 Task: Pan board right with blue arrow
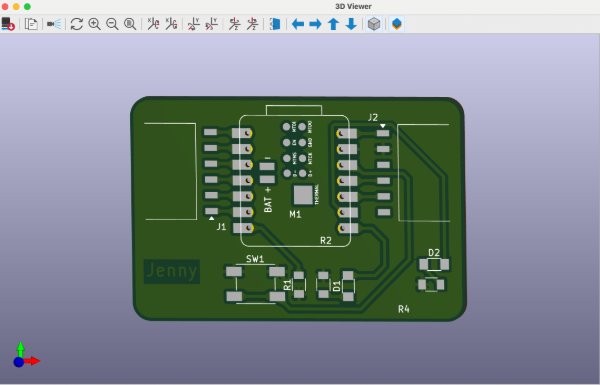(315, 24)
